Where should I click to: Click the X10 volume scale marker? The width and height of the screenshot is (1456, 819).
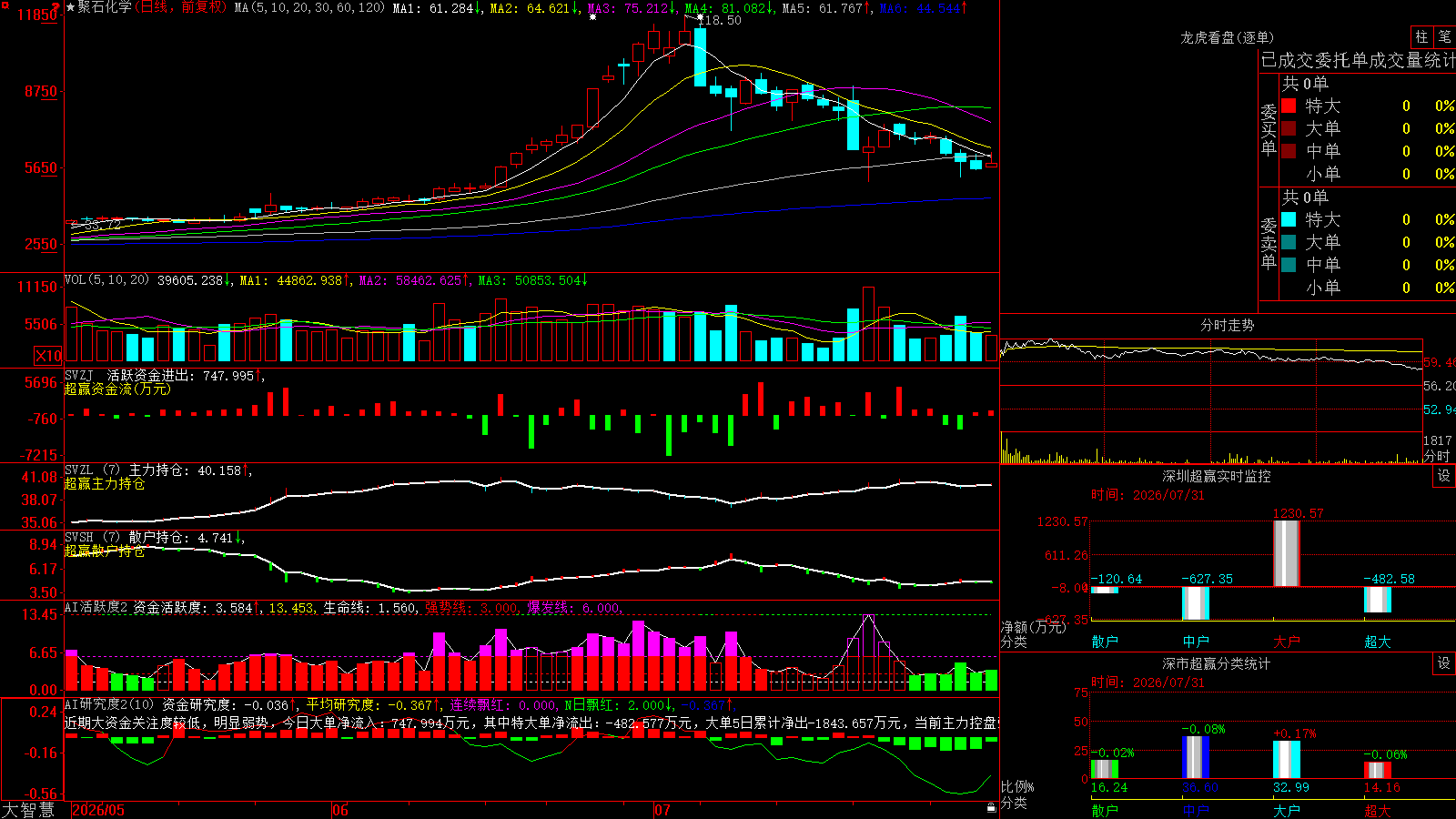[48, 356]
